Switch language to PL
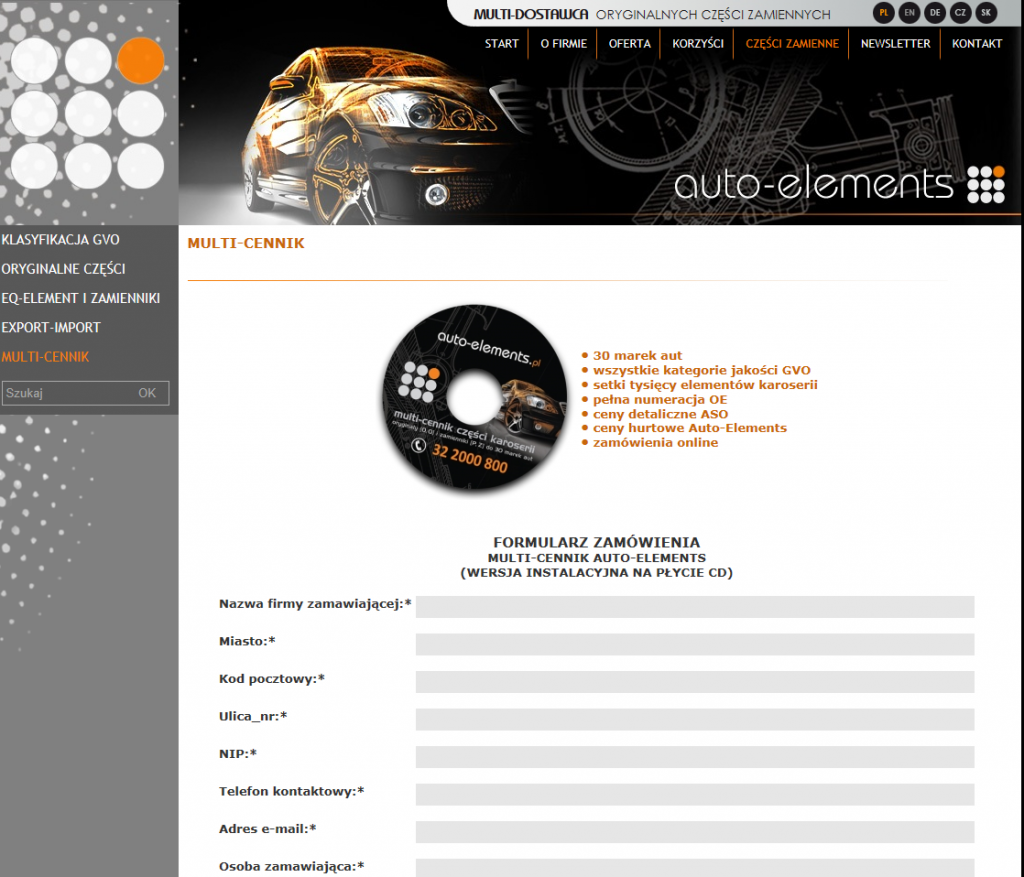The height and width of the screenshot is (877, 1024). coord(883,12)
